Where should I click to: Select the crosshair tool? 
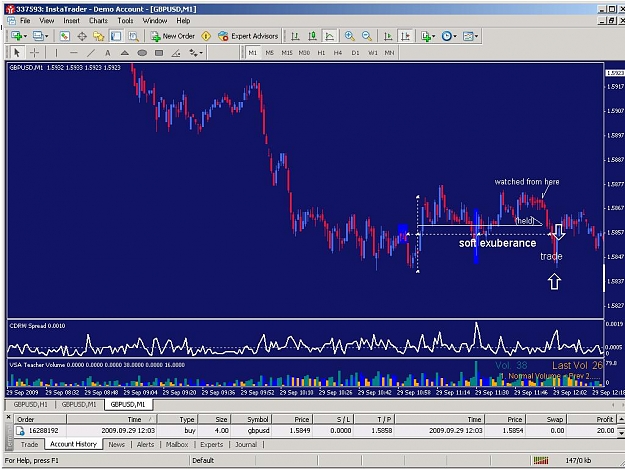point(34,53)
